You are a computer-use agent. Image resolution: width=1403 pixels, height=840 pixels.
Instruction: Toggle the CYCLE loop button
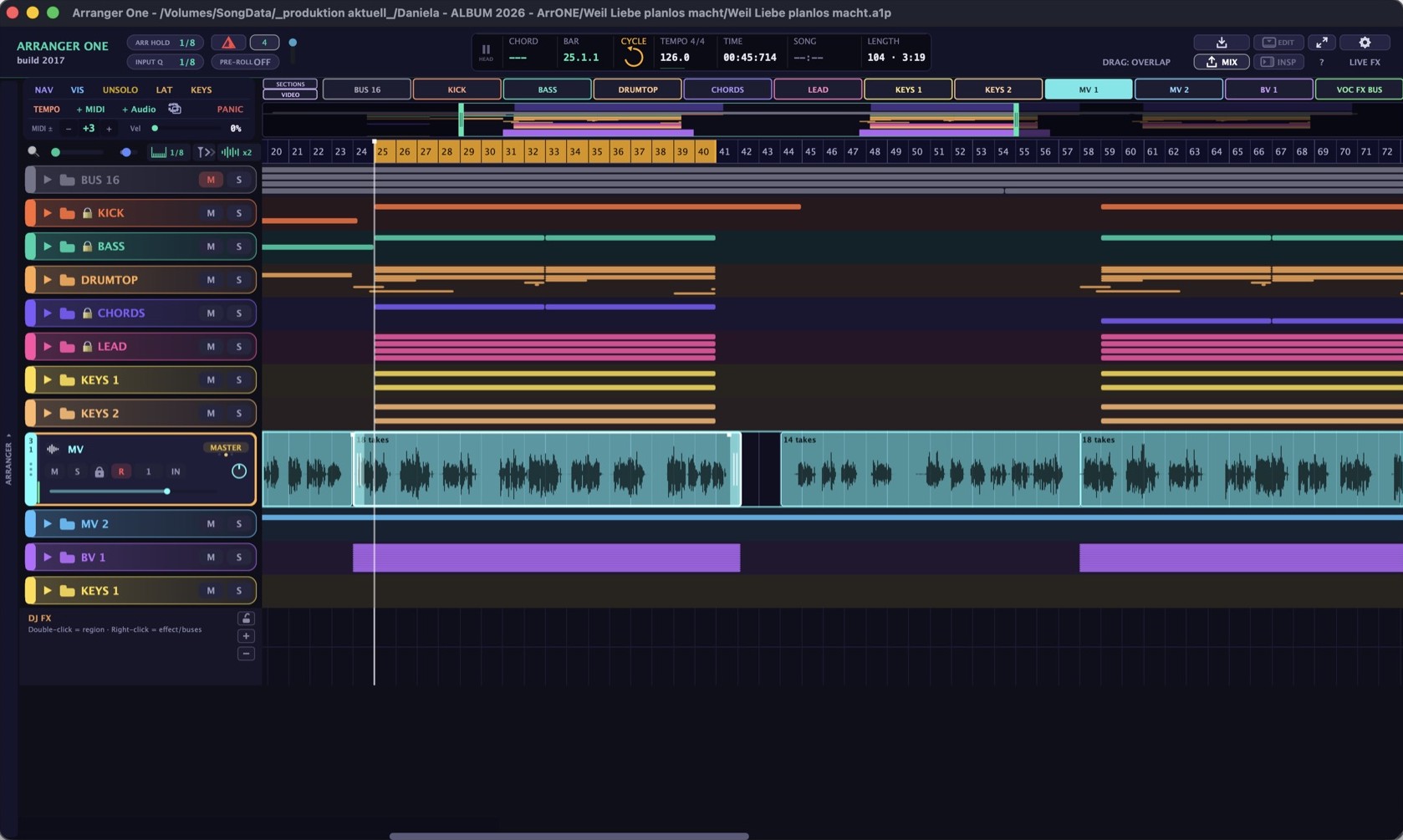pyautogui.click(x=633, y=52)
